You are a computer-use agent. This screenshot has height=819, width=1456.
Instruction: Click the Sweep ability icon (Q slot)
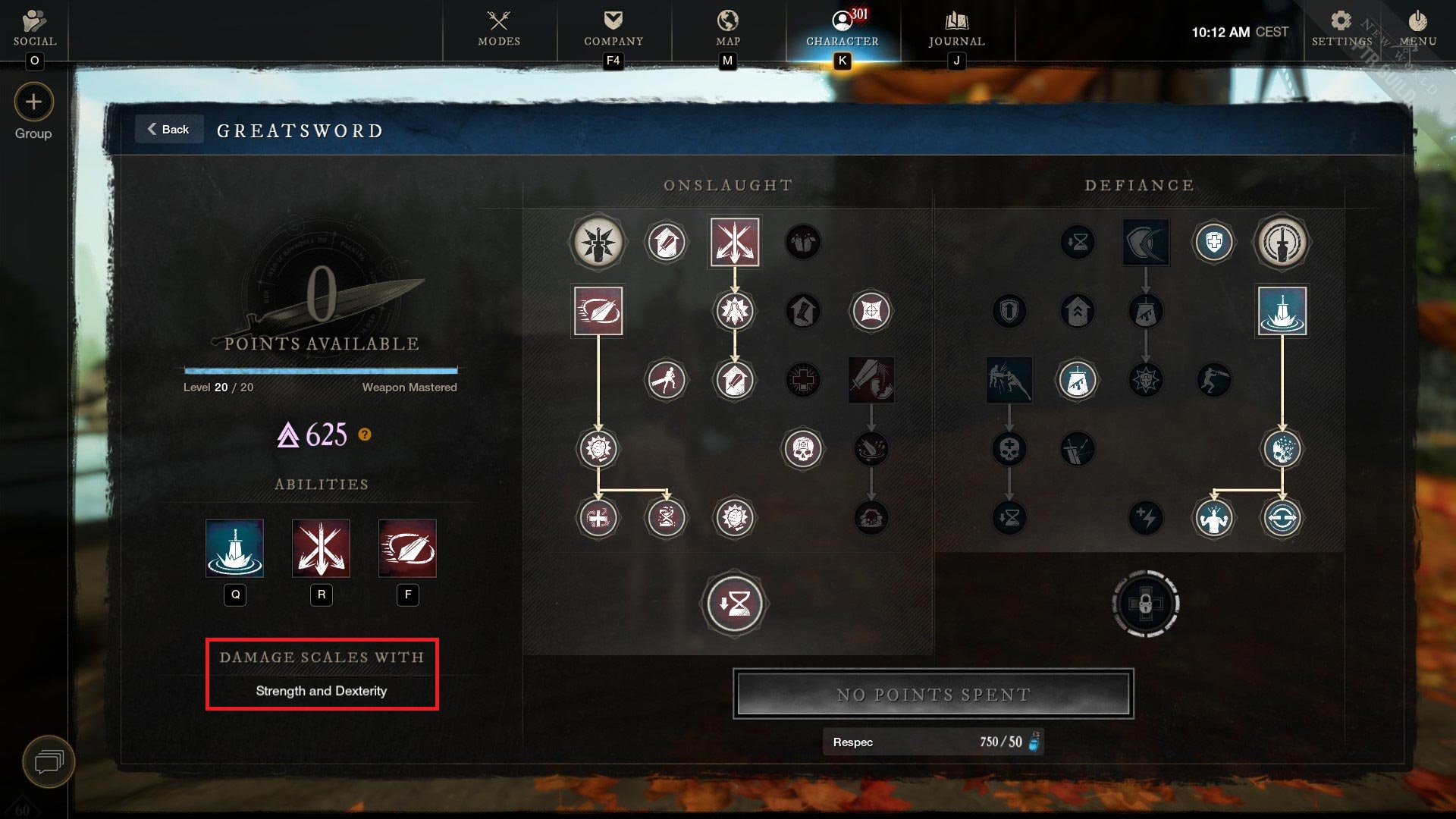click(x=234, y=545)
